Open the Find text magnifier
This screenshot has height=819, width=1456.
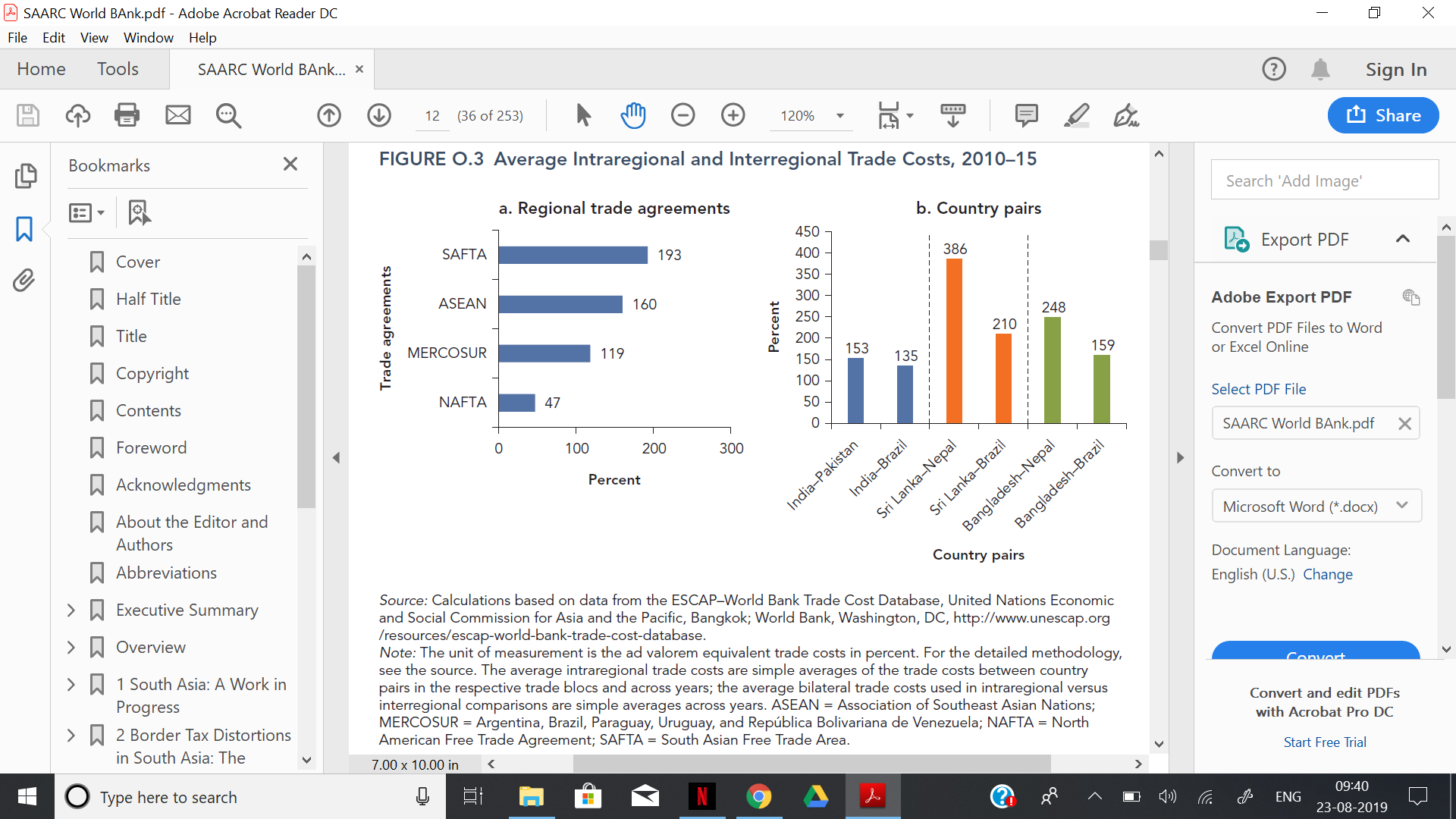tap(228, 115)
